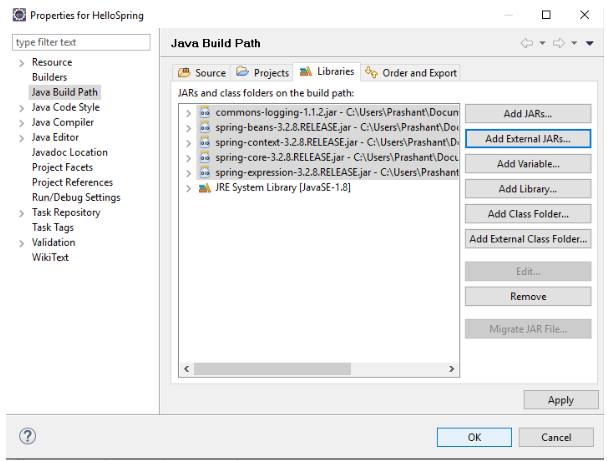Screen dimensions: 607x461
Task: Click the spring-core-3.2.8.RELEASE.jar icon
Action: click(205, 158)
